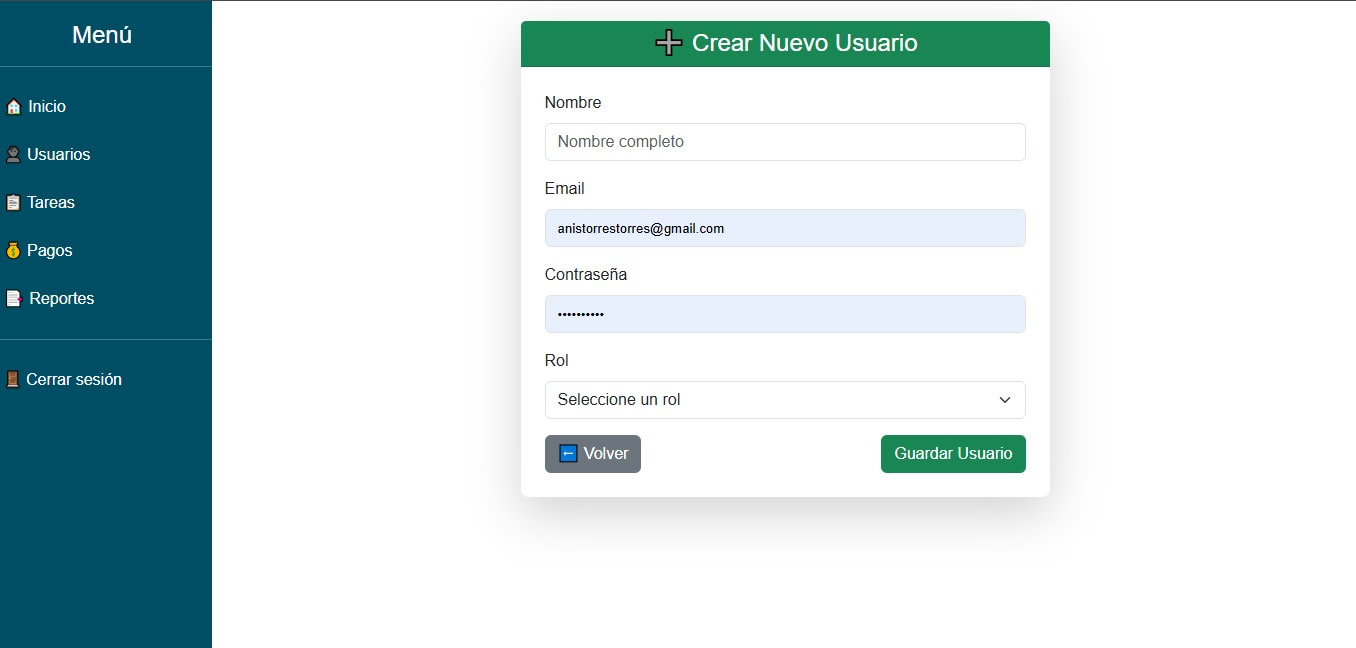Click the house icon beside Inicio
The image size is (1356, 648).
click(13, 107)
